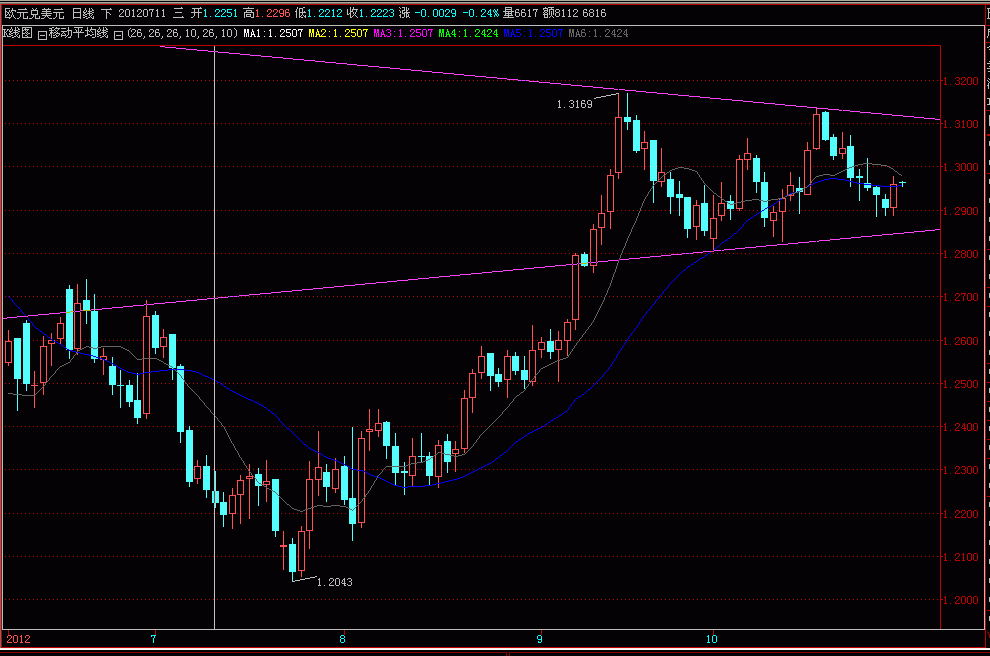Viewport: 990px width, 656px height.
Task: Click the MA2:1.2507 yellow legend entry
Action: (338, 33)
